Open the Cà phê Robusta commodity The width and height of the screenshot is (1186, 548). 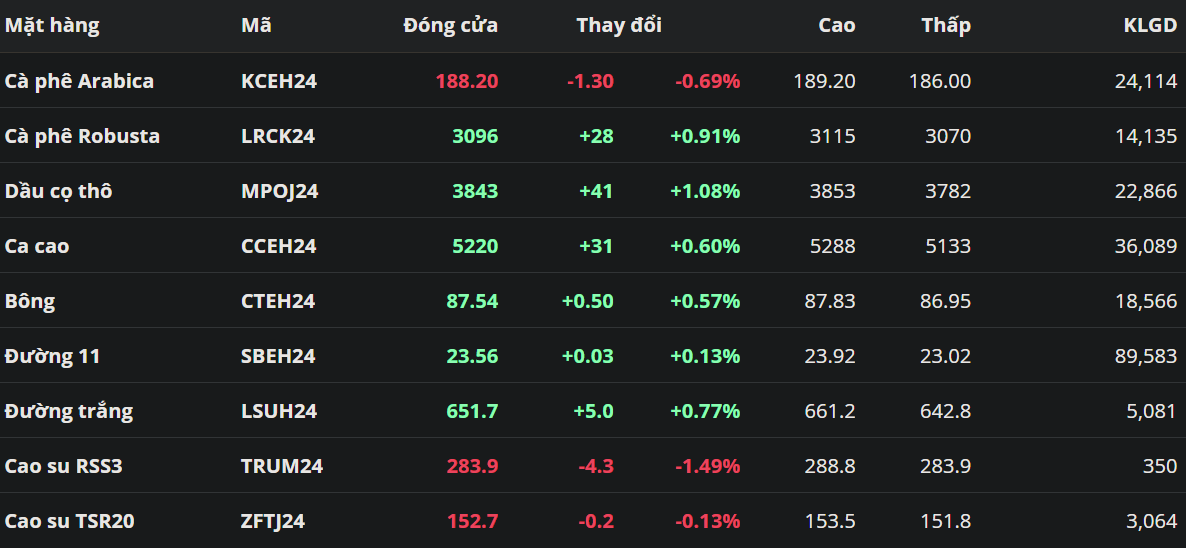tap(82, 136)
